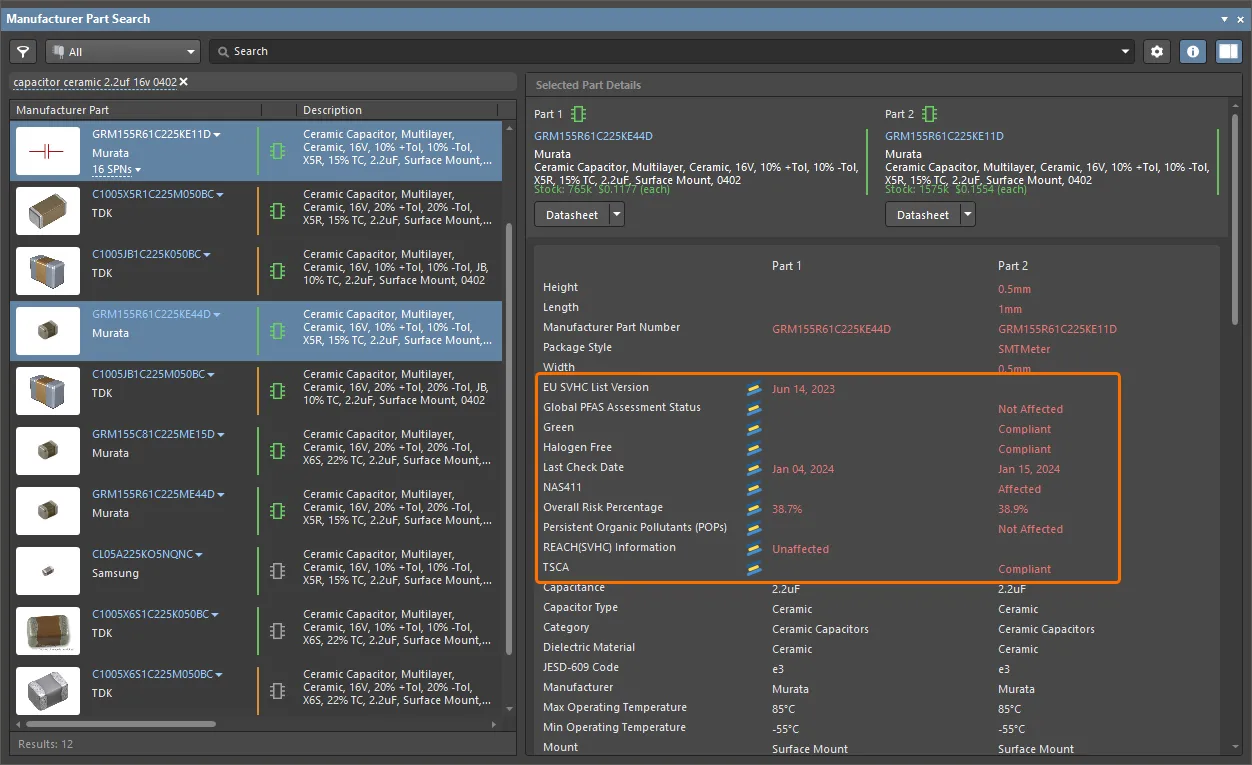
Task: Toggle the comparison split view button
Action: [1228, 51]
